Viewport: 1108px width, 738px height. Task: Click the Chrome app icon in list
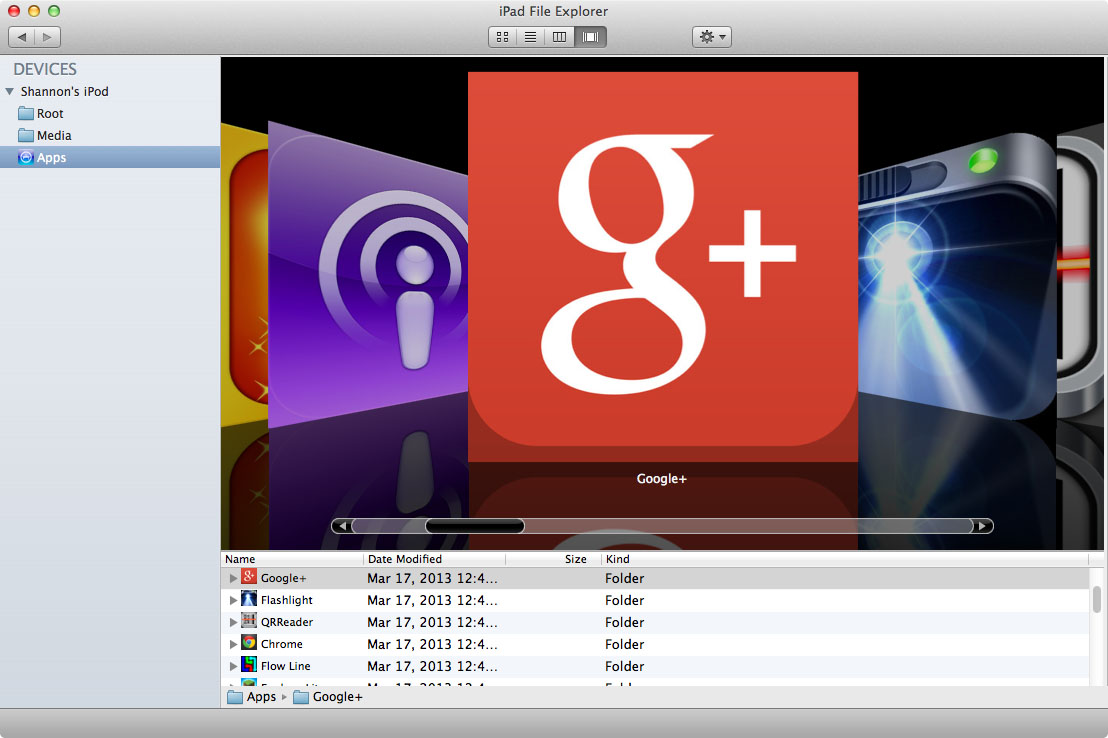[249, 643]
